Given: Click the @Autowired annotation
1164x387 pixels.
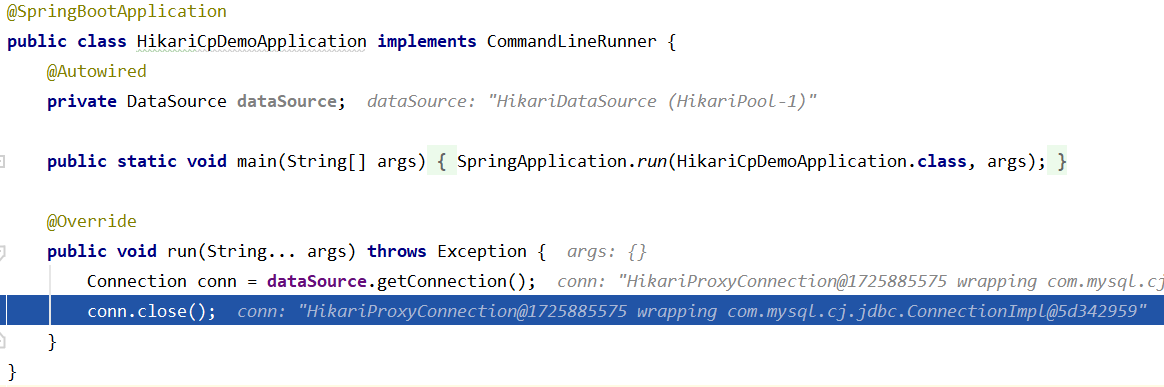Looking at the screenshot, I should click(x=97, y=71).
